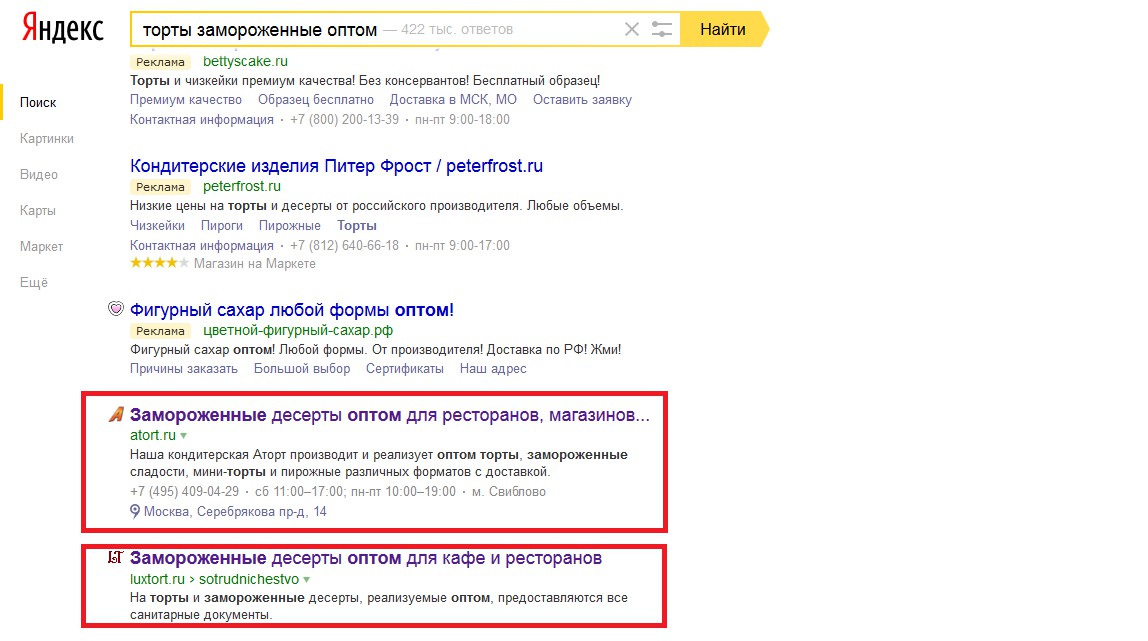Follow the Оставить заявку sitelink
This screenshot has height=641, width=1148.
click(x=582, y=100)
